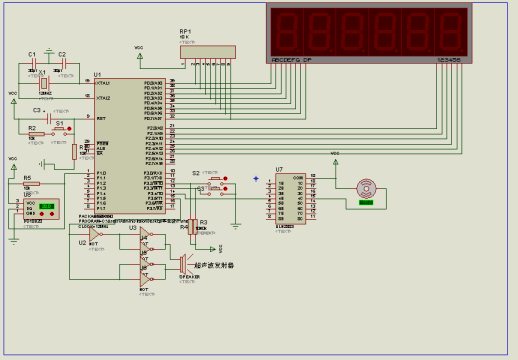Click the C1 capacitor

33,63
